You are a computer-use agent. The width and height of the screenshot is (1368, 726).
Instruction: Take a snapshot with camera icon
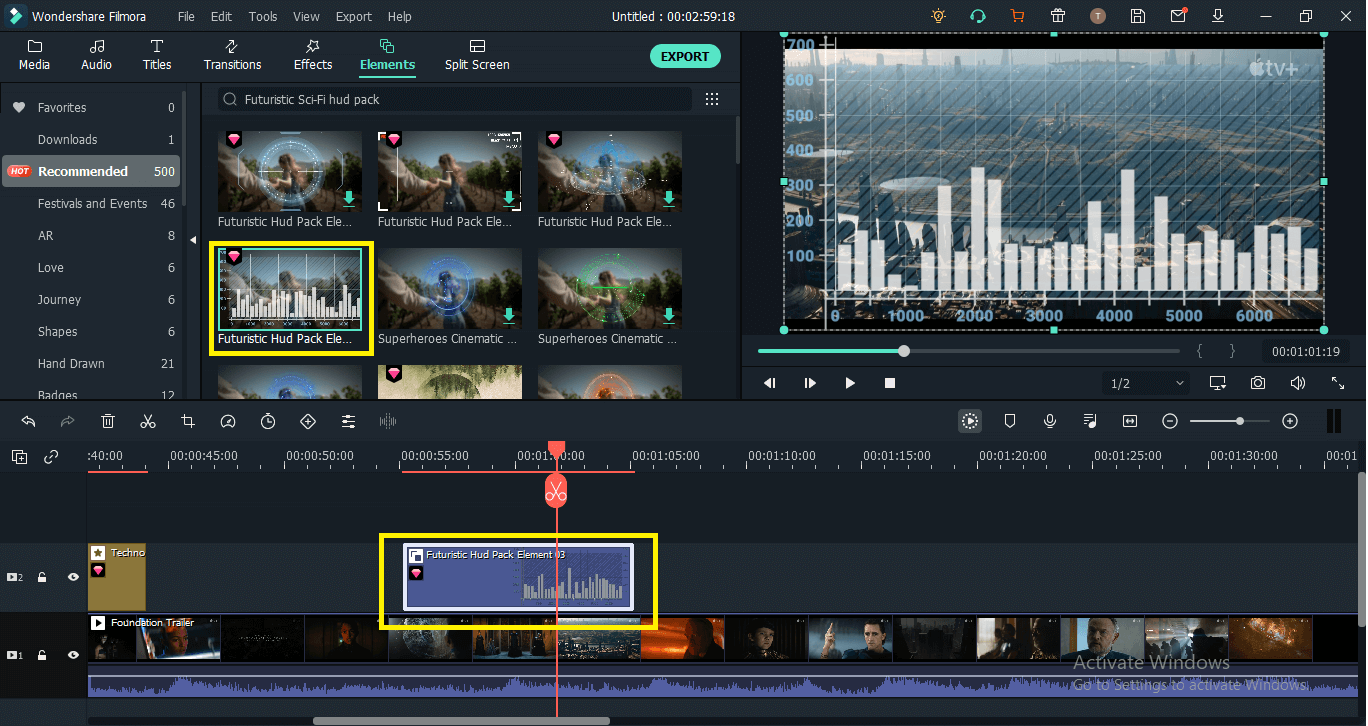click(x=1257, y=383)
